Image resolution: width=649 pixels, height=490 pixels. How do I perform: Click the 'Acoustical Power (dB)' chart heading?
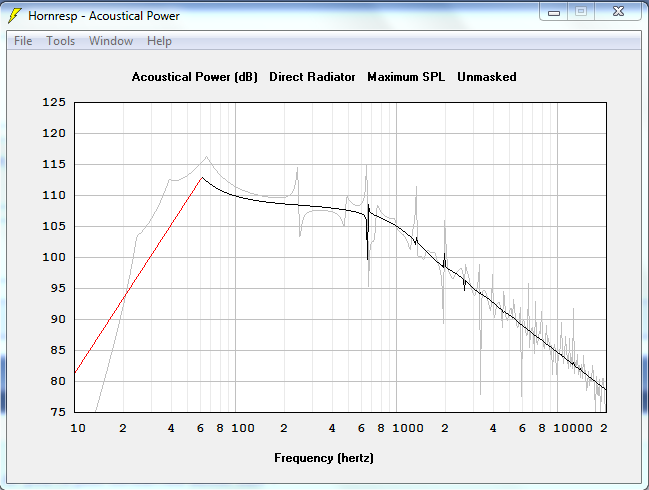(x=195, y=77)
